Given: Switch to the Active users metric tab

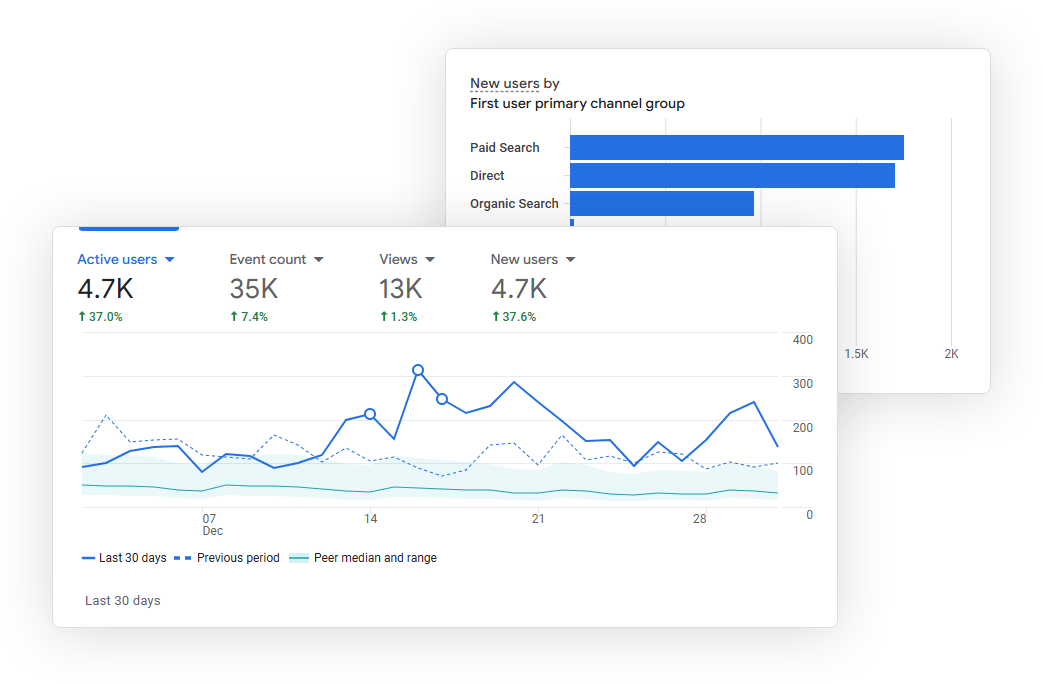Looking at the screenshot, I should click(x=117, y=260).
